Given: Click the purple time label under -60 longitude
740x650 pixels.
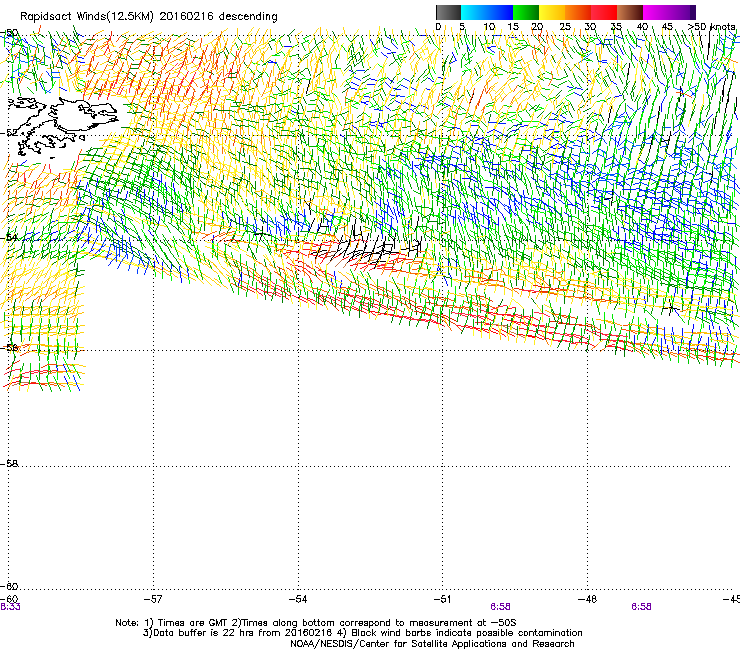Looking at the screenshot, I should 10,607.
